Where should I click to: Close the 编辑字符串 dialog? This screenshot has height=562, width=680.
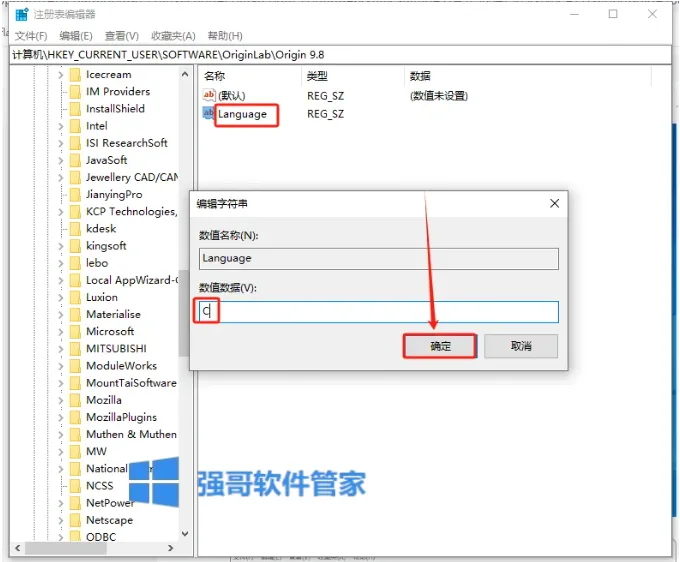(x=554, y=203)
